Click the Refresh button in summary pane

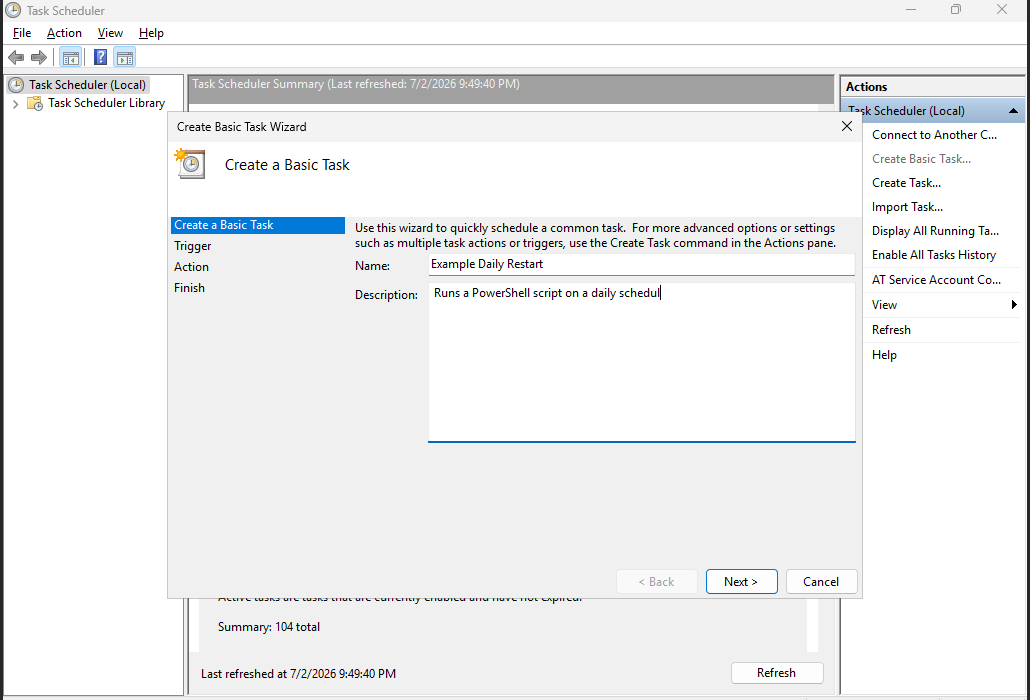click(x=776, y=673)
